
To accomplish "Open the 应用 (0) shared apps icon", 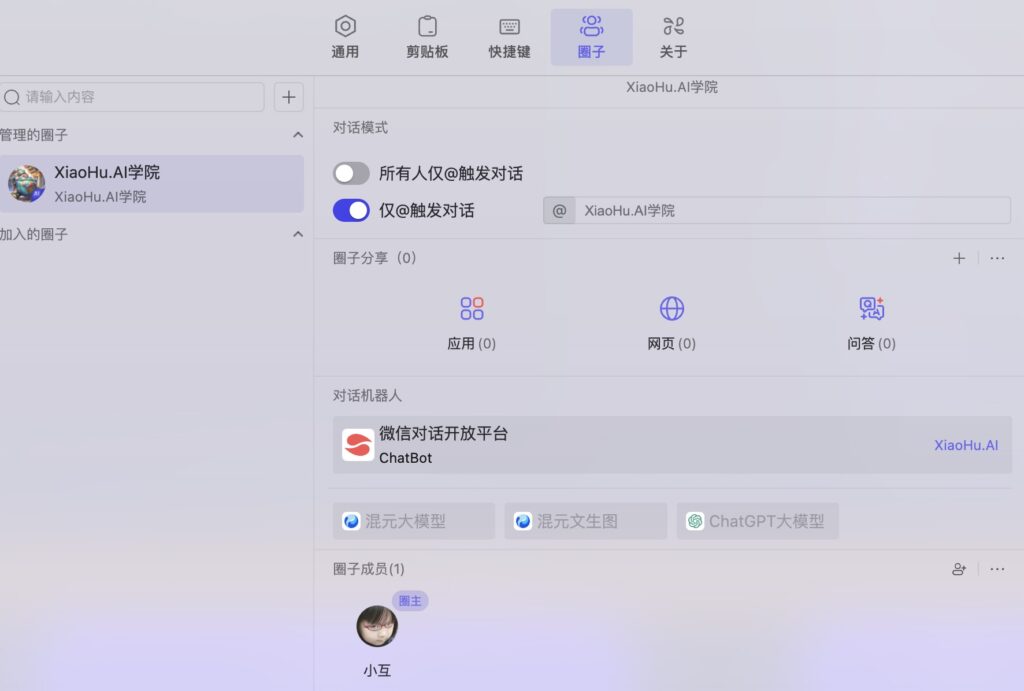I will (472, 308).
